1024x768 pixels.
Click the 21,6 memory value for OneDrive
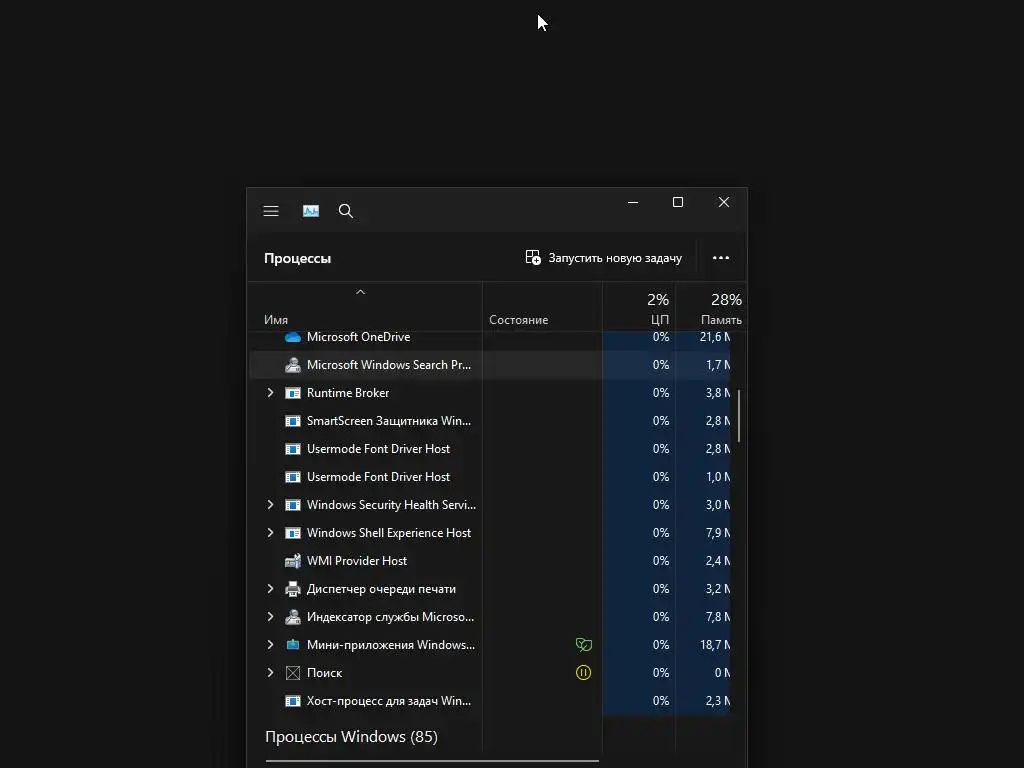(x=714, y=337)
